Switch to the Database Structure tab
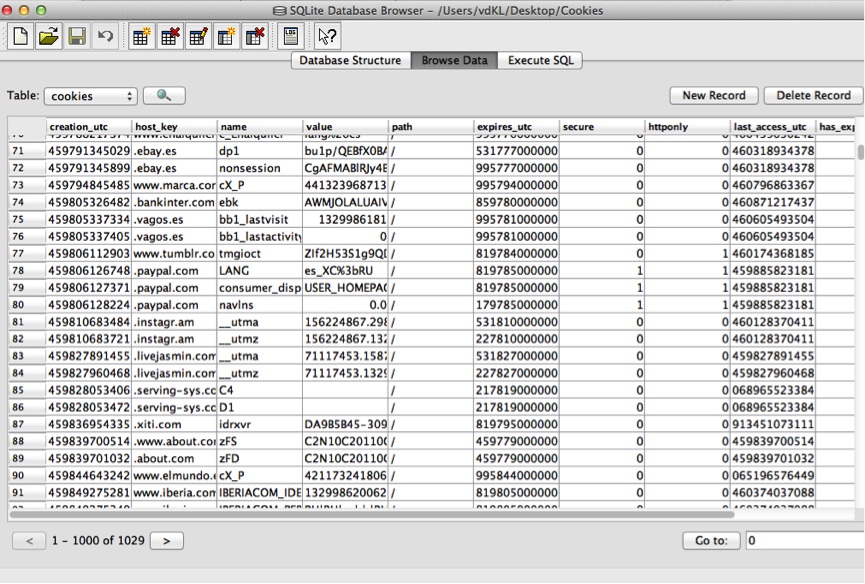Viewport: 865px width, 584px height. (x=350, y=60)
